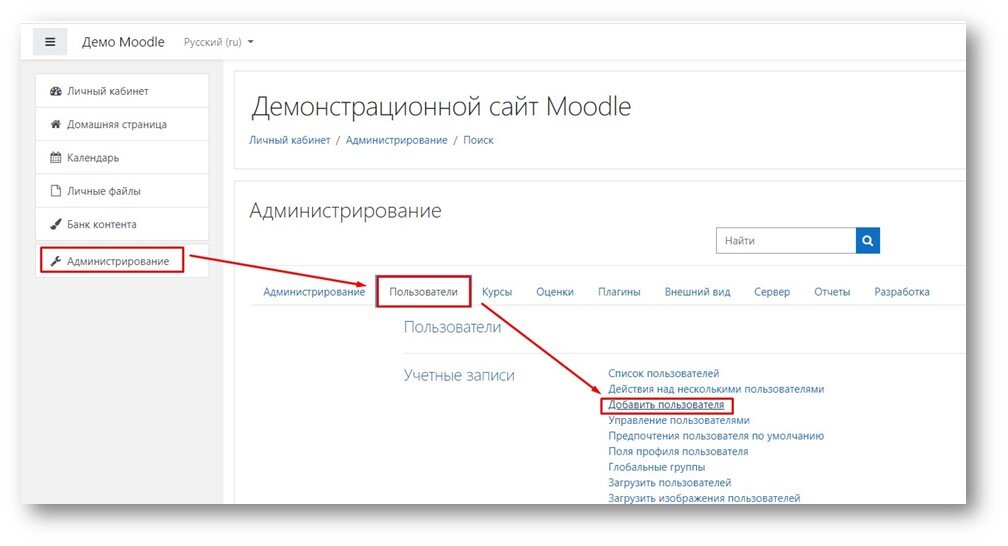Click the Личный кабинет breadcrumb link
This screenshot has width=1008, height=546.
click(x=290, y=140)
